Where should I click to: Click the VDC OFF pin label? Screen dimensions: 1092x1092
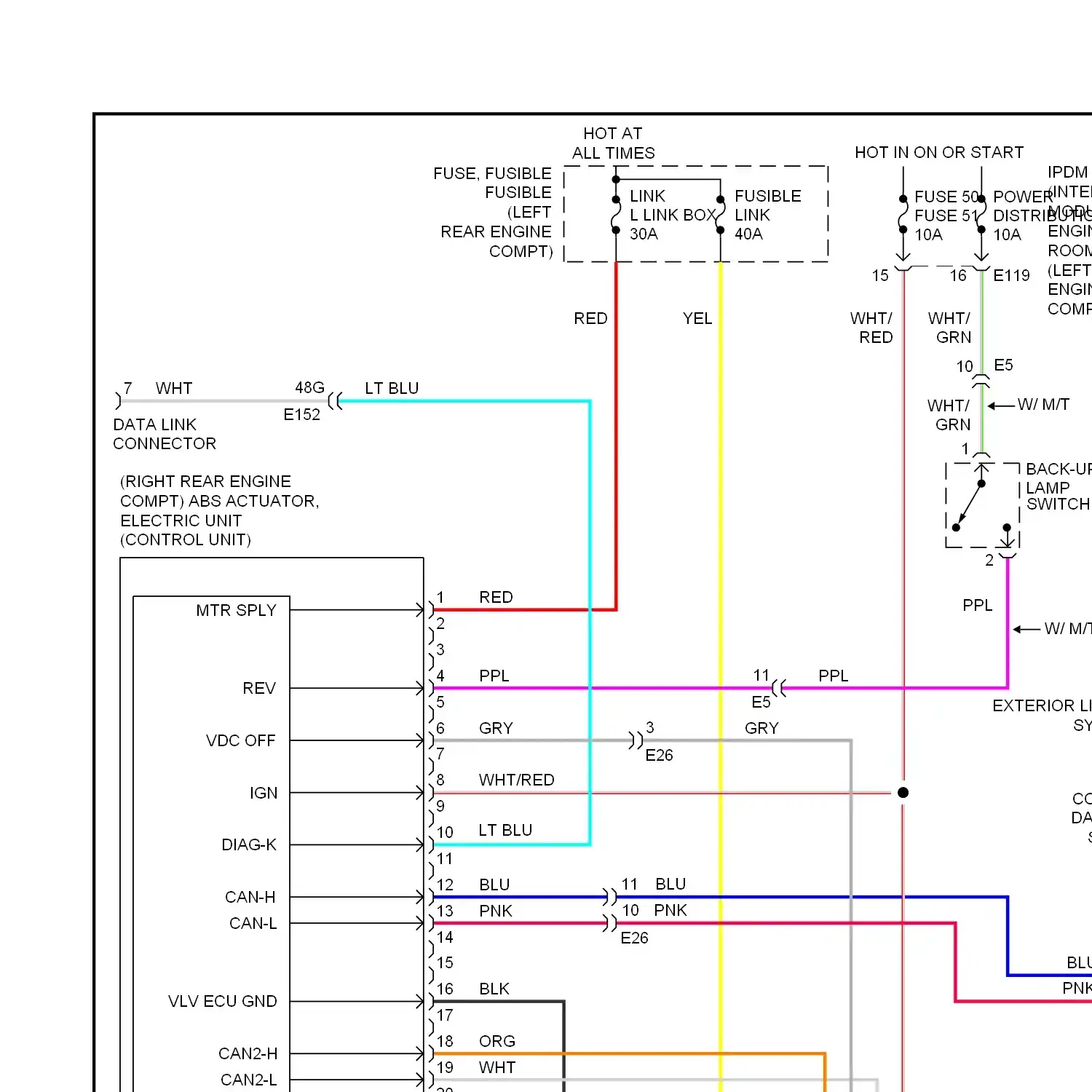pos(241,740)
